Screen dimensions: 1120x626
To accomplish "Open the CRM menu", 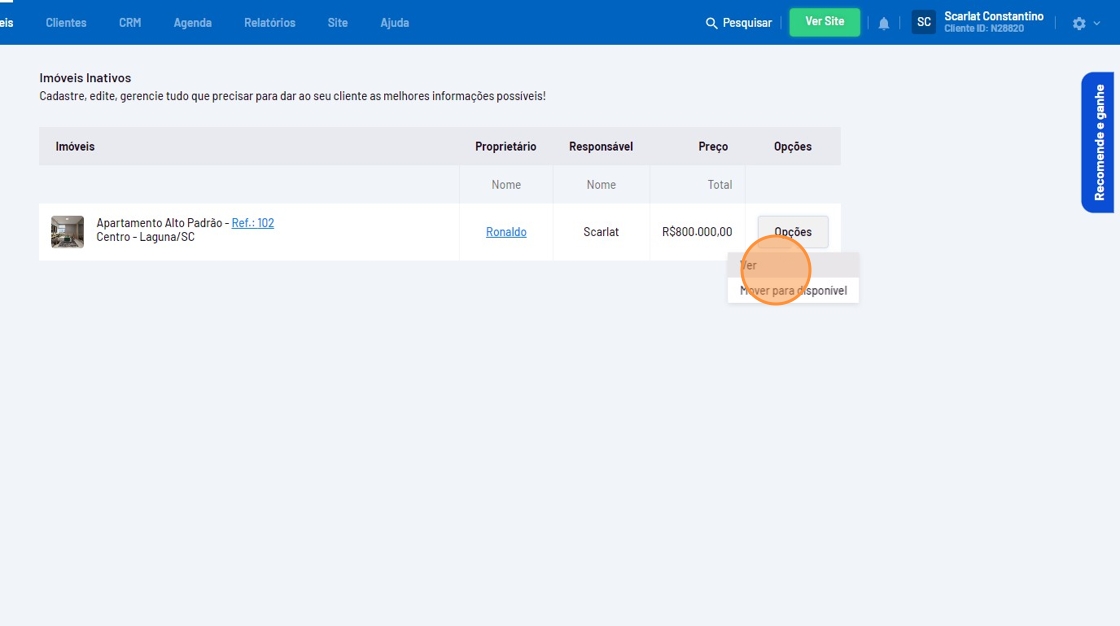I will 130,22.
